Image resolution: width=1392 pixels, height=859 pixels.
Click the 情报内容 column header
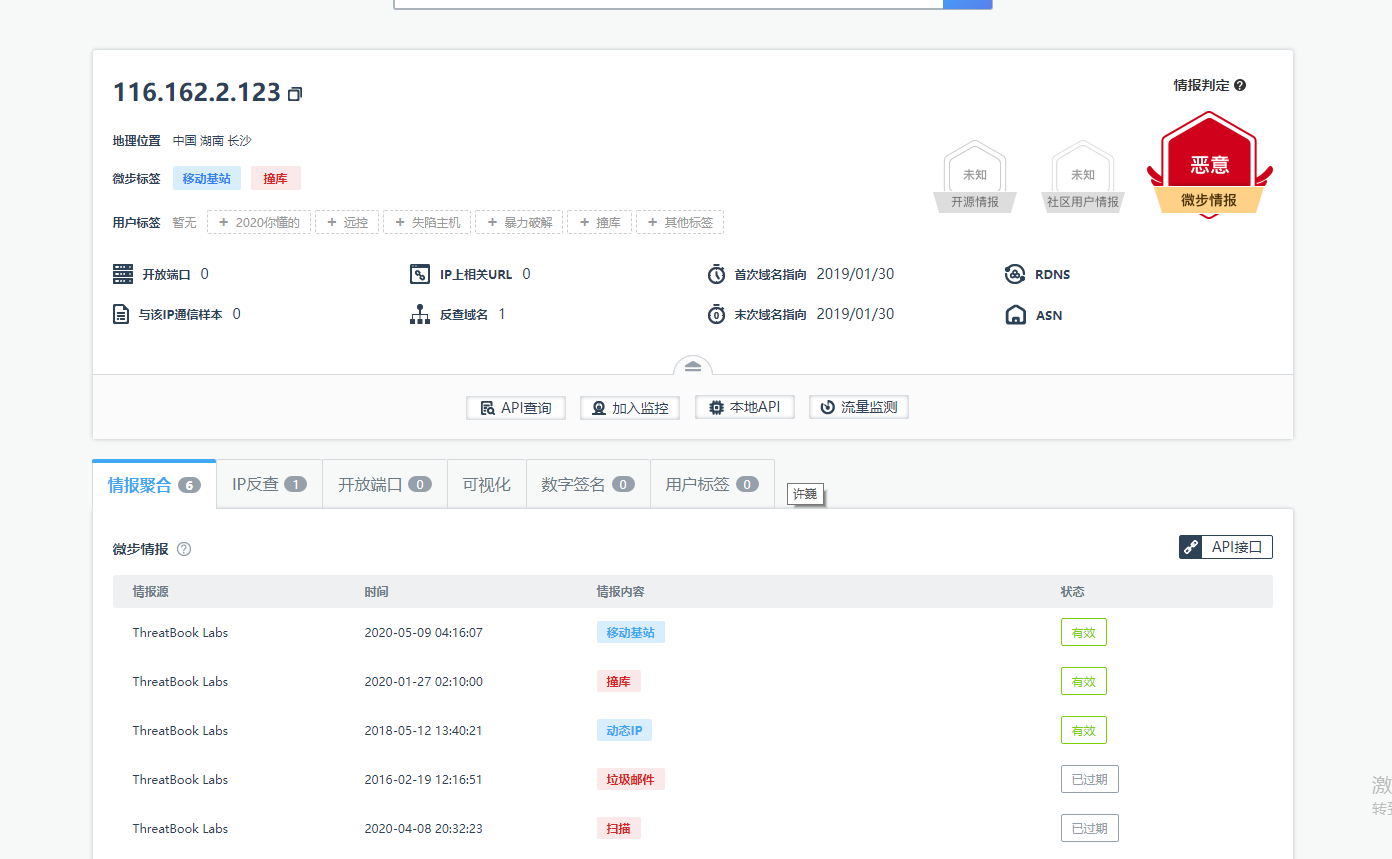click(x=621, y=592)
